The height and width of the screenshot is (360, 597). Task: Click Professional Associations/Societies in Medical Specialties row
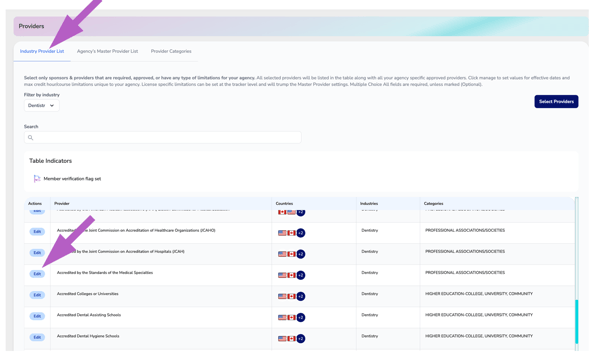click(465, 272)
